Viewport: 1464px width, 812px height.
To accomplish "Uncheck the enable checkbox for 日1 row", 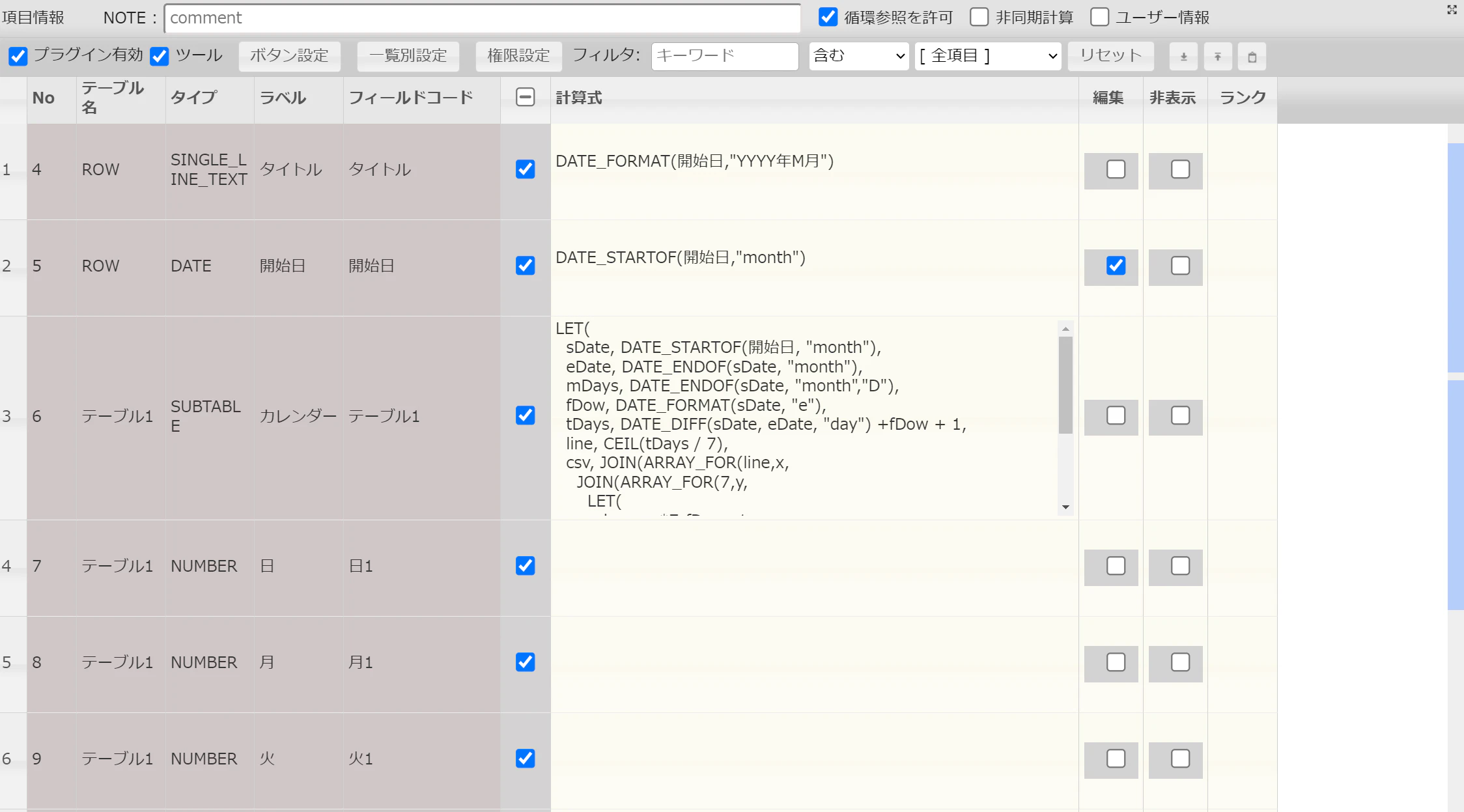I will [526, 566].
